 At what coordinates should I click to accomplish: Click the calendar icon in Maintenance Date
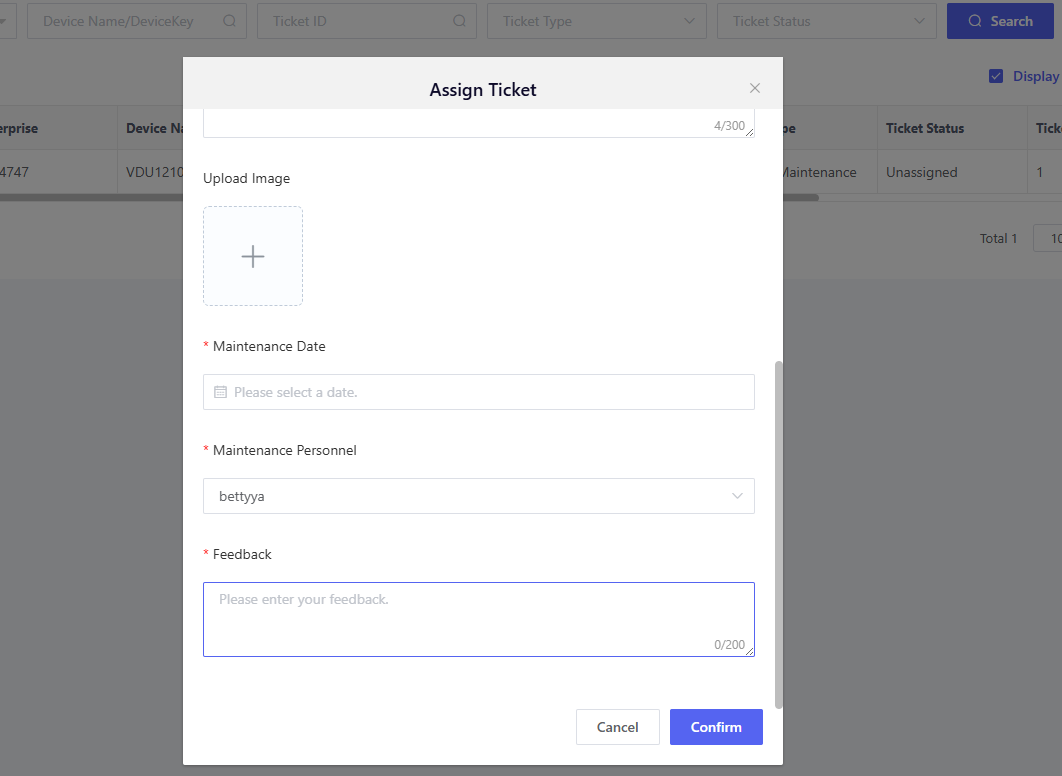pyautogui.click(x=221, y=392)
